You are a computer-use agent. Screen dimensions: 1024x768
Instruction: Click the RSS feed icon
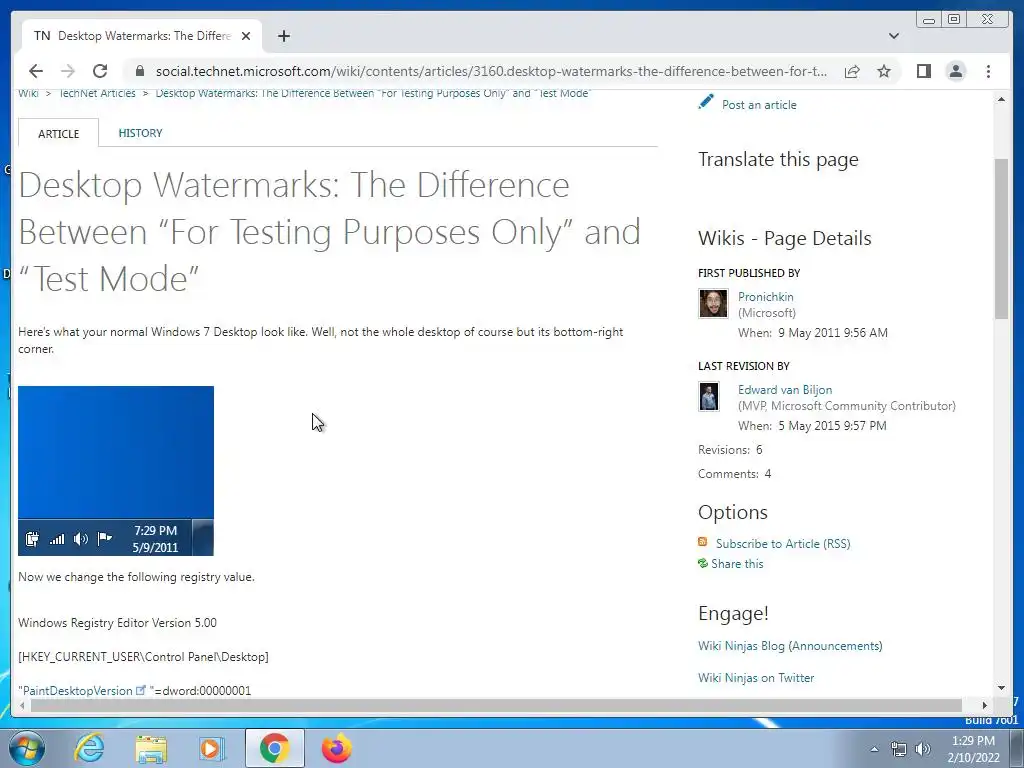pos(703,542)
